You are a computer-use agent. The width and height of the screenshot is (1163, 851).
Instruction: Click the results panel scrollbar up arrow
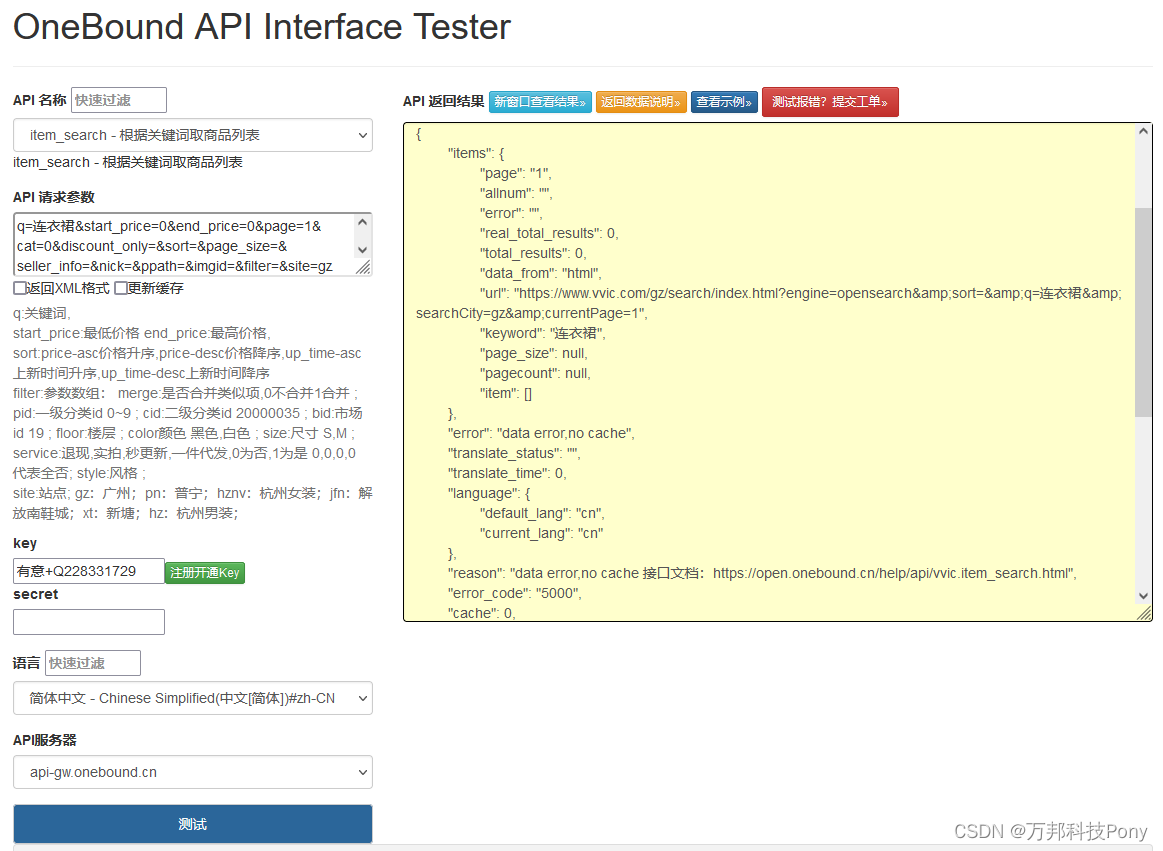tap(1144, 132)
